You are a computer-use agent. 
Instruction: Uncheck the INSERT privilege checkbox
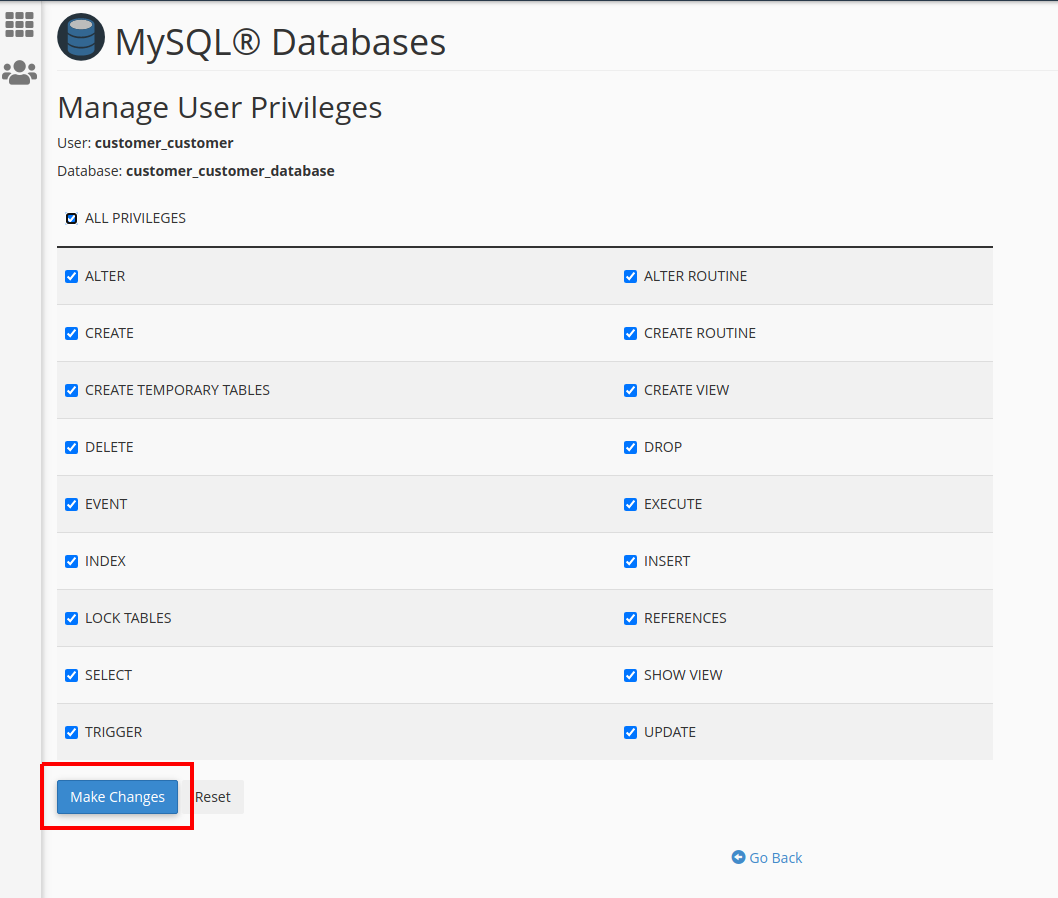(631, 561)
